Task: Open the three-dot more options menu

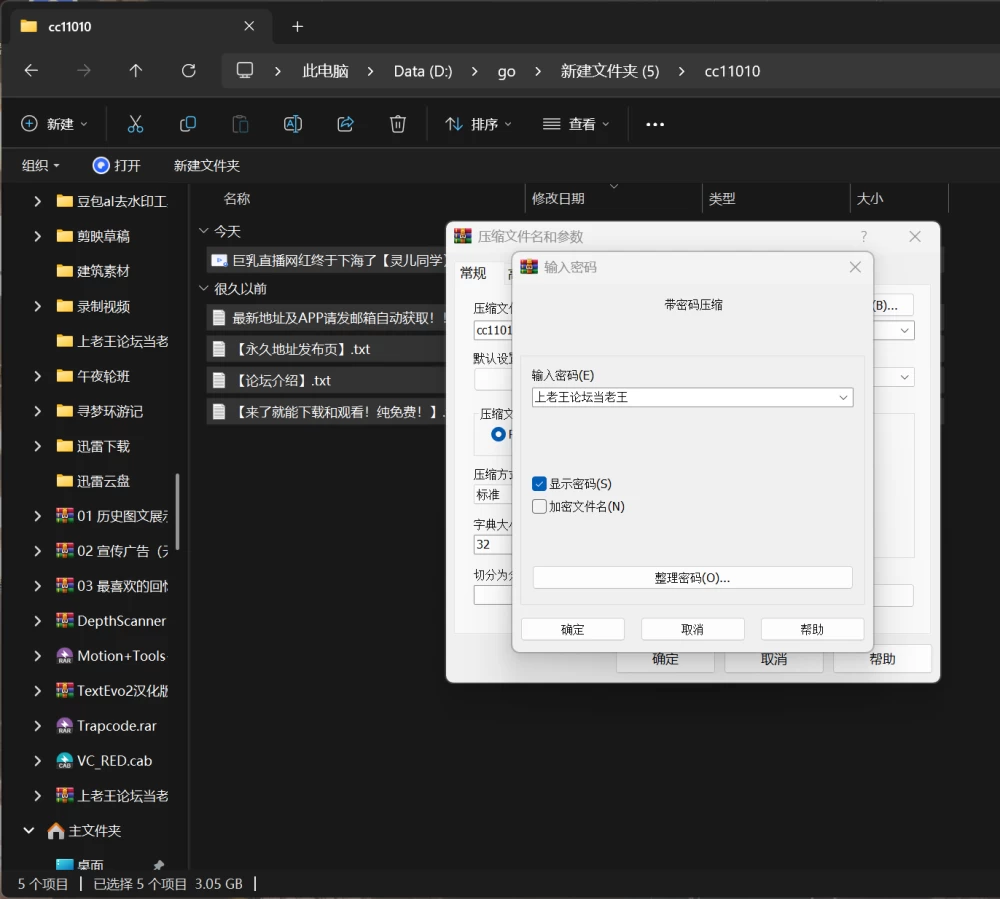Action: [655, 124]
